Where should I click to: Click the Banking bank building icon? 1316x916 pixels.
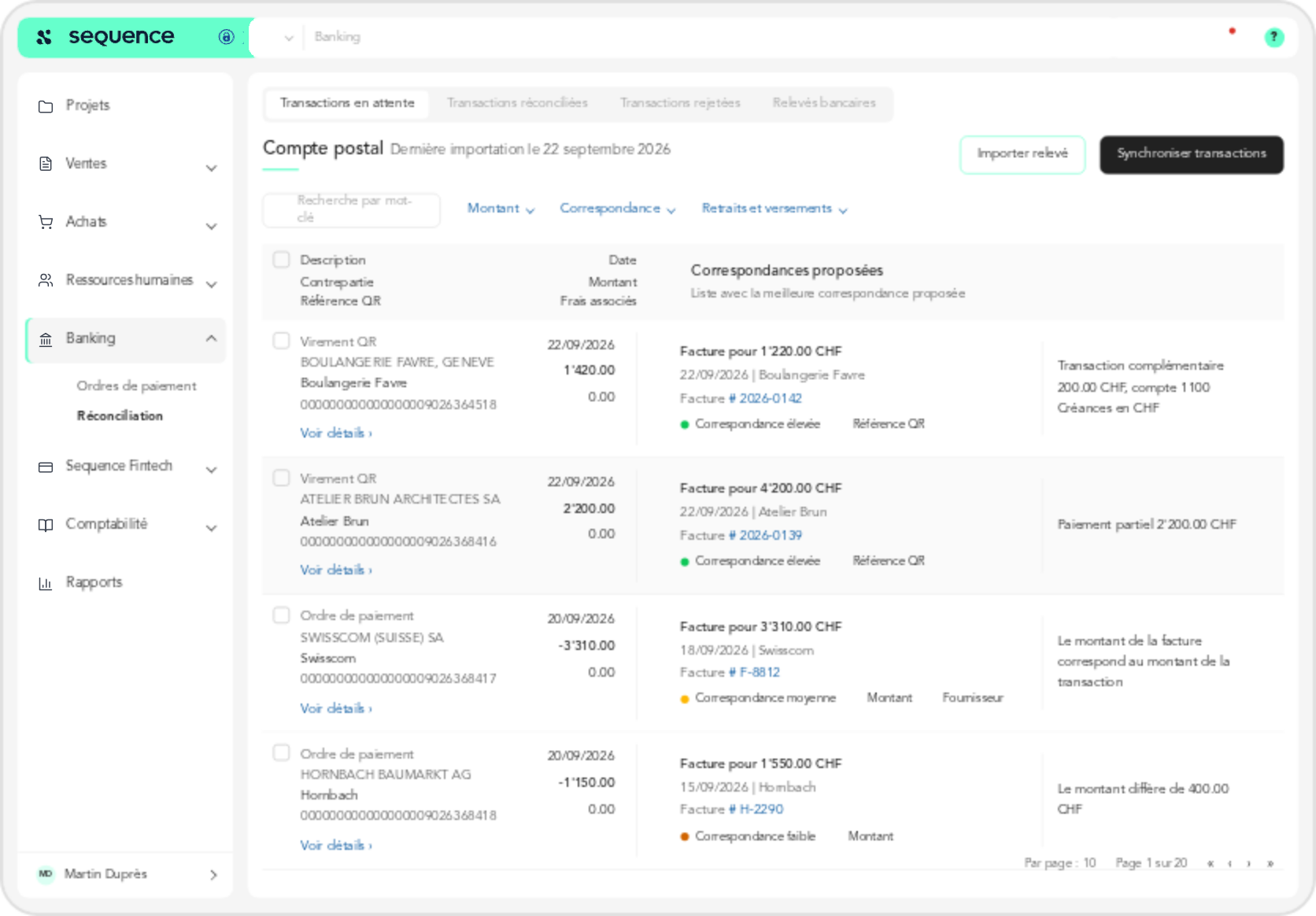click(46, 339)
